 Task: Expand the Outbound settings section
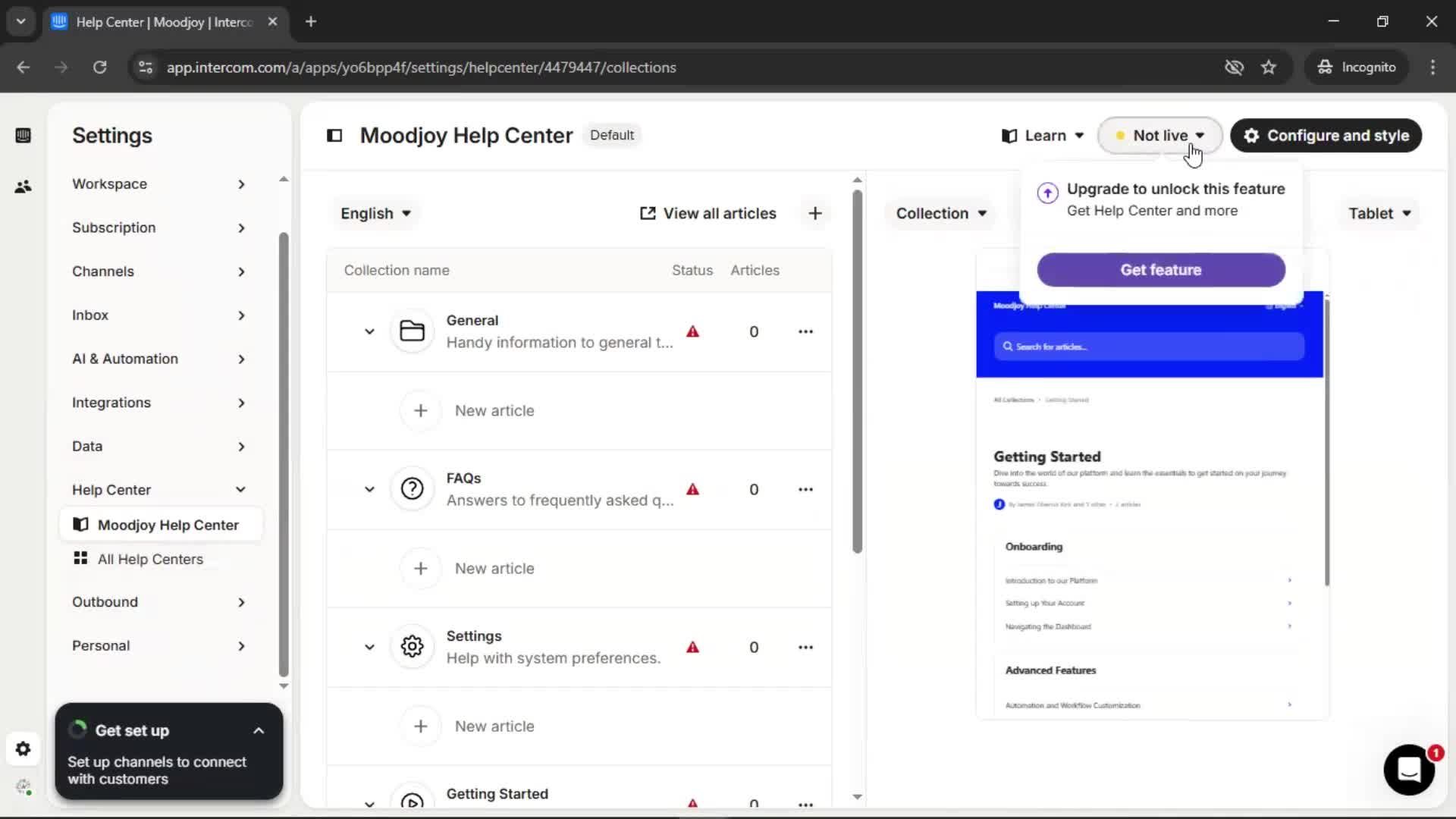(x=159, y=602)
